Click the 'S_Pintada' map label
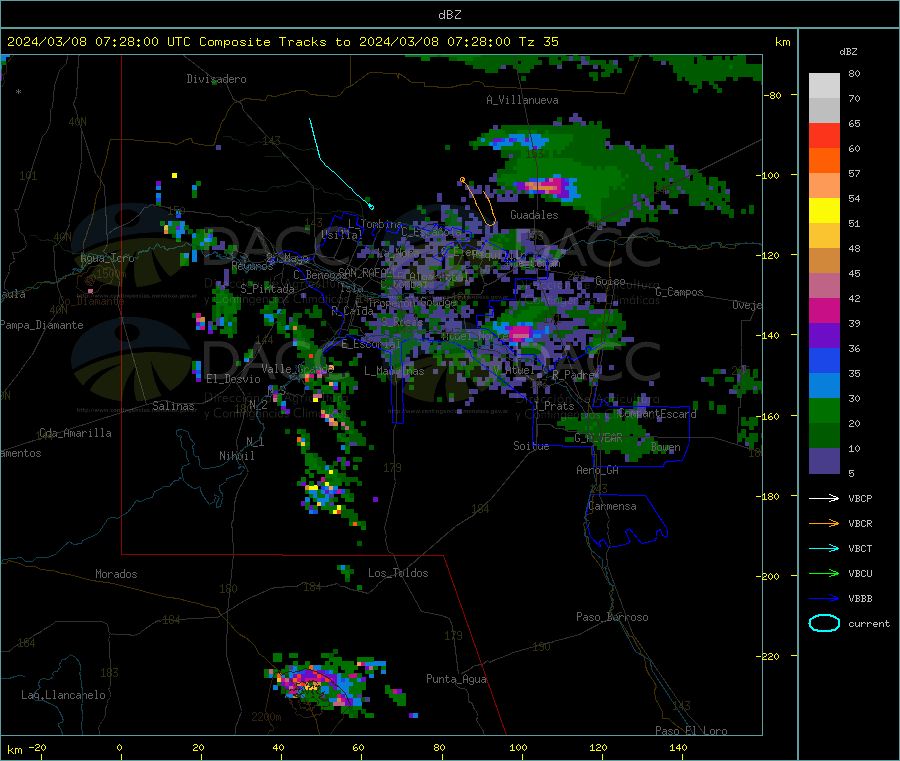Screen dimensions: 900x761 (x=267, y=289)
